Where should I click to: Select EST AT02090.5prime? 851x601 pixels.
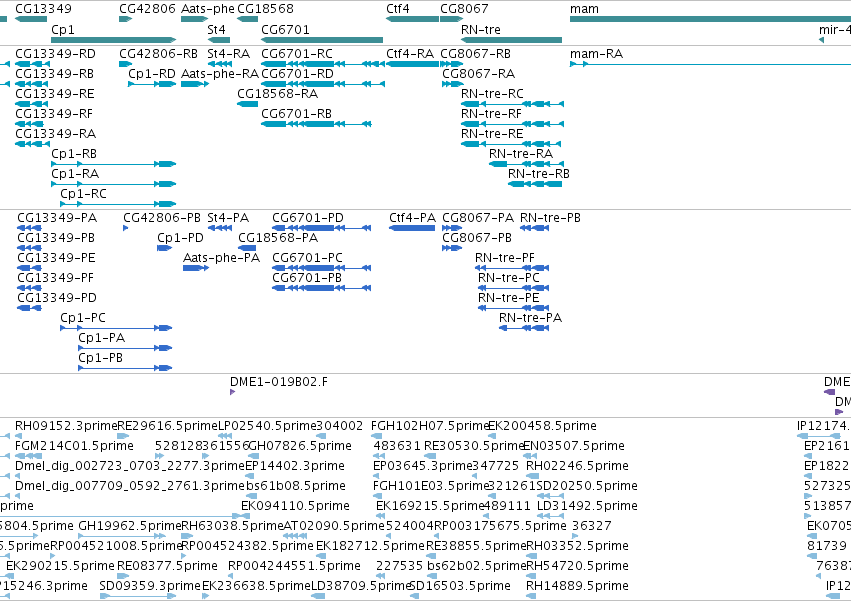[334, 526]
